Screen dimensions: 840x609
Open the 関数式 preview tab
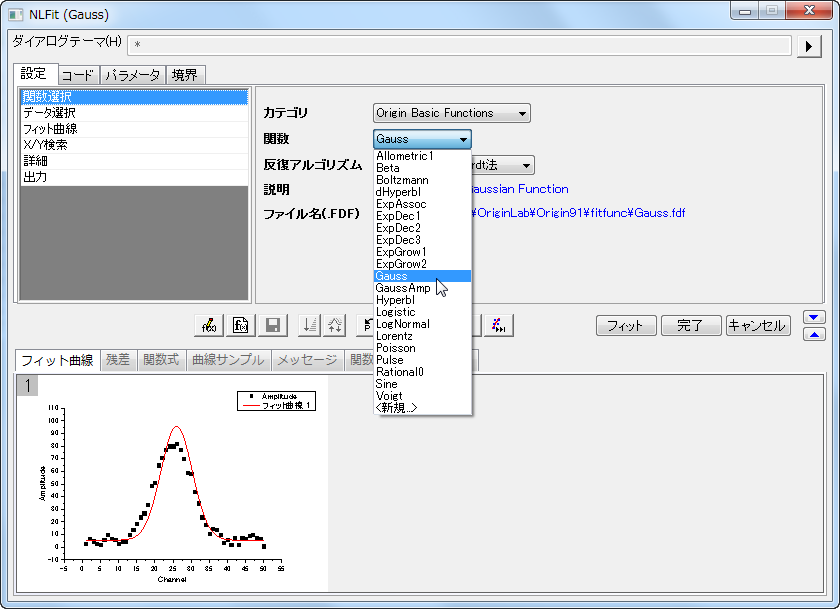click(161, 360)
